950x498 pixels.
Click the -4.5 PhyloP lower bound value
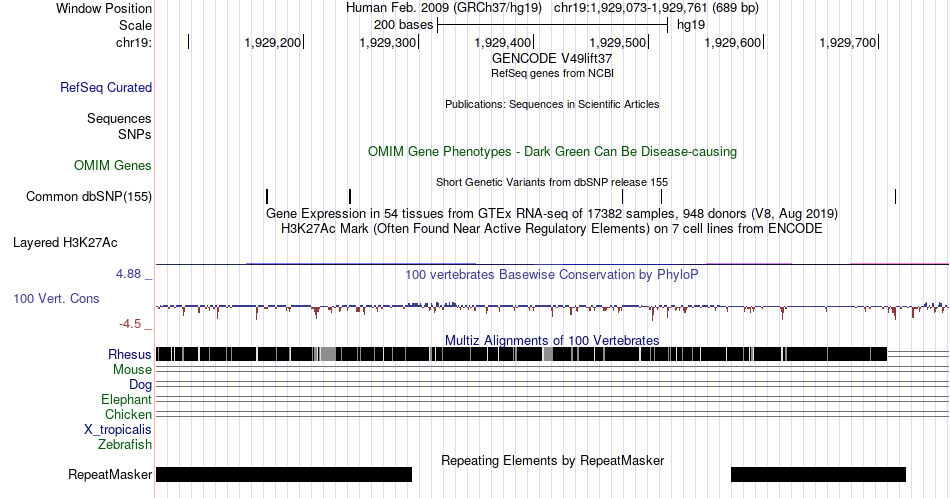pos(130,324)
